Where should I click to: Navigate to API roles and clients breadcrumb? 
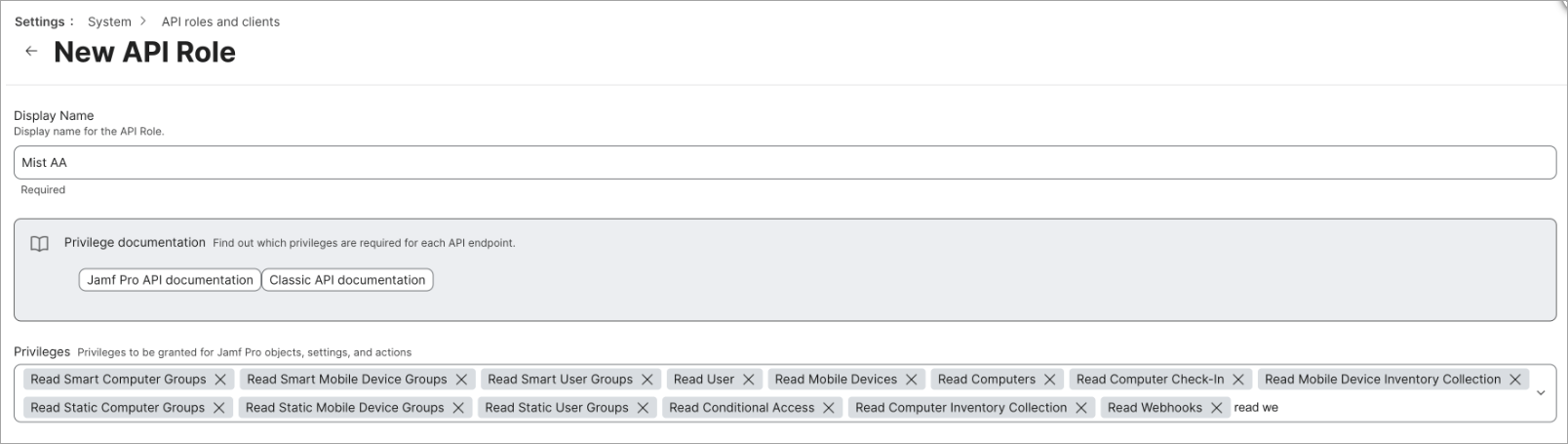pos(220,21)
